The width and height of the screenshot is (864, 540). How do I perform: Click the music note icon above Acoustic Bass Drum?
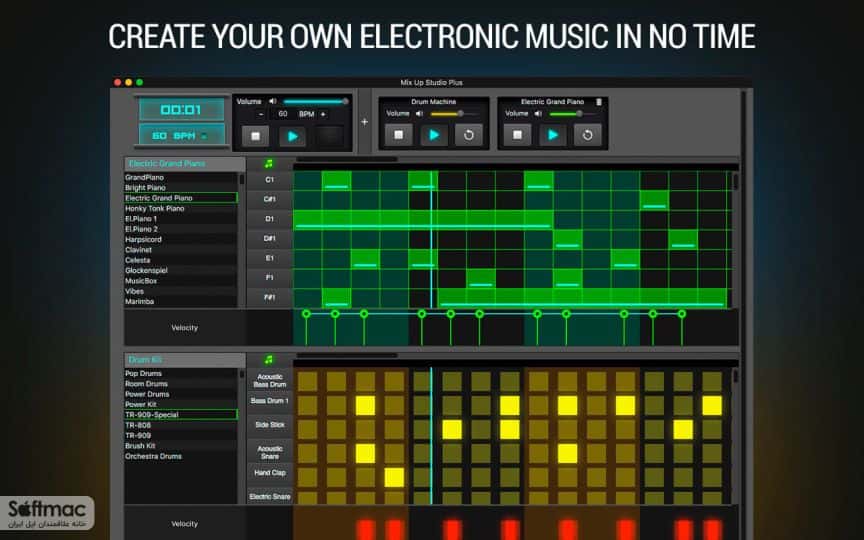[268, 360]
